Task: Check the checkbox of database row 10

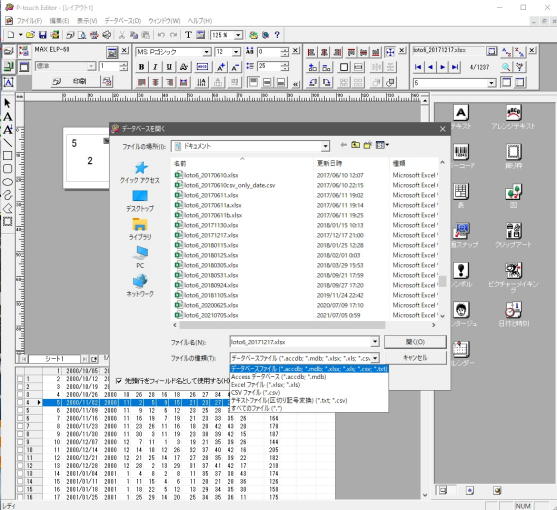Action: pyautogui.click(x=20, y=450)
